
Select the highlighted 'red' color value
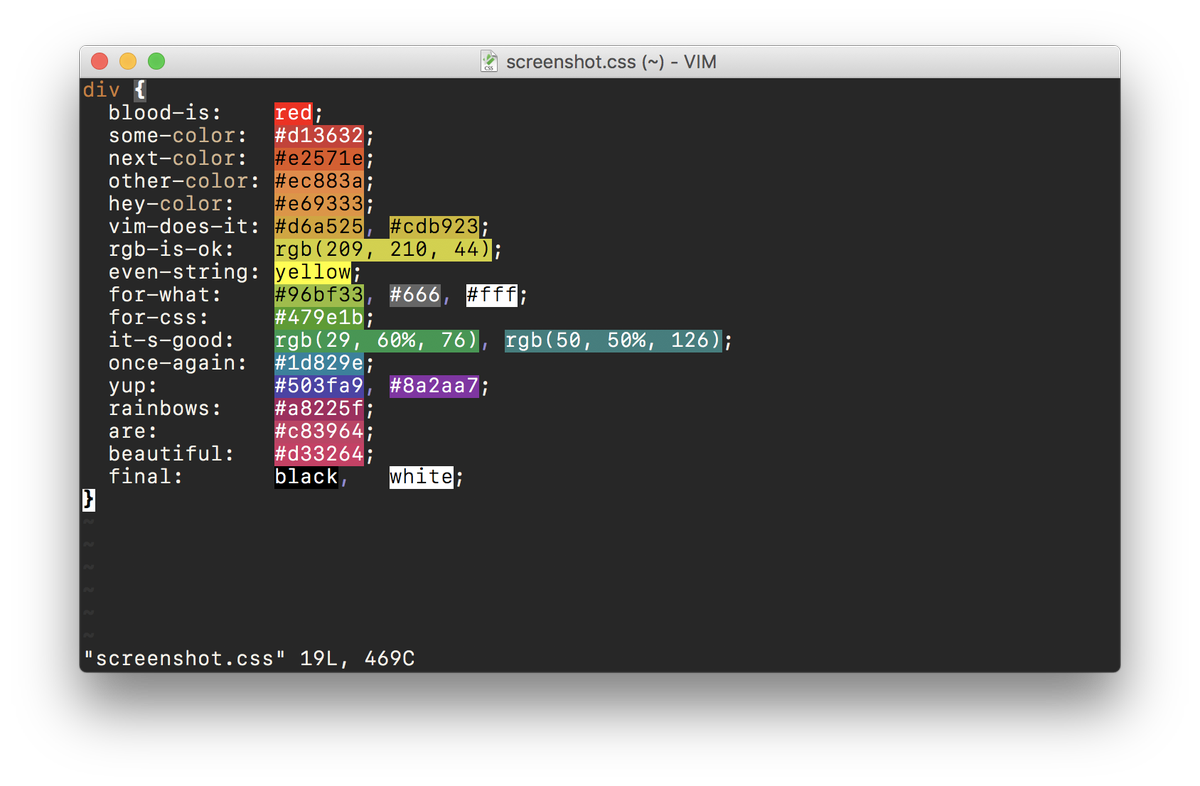pyautogui.click(x=294, y=113)
